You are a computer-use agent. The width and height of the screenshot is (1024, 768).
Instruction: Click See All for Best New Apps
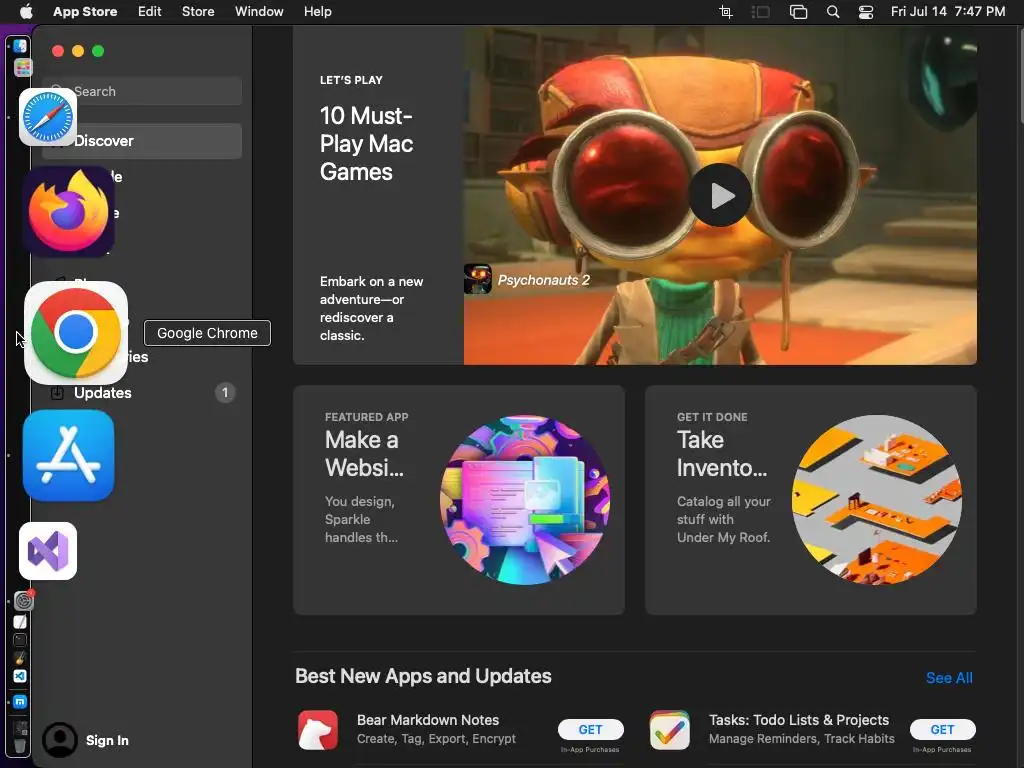click(949, 678)
